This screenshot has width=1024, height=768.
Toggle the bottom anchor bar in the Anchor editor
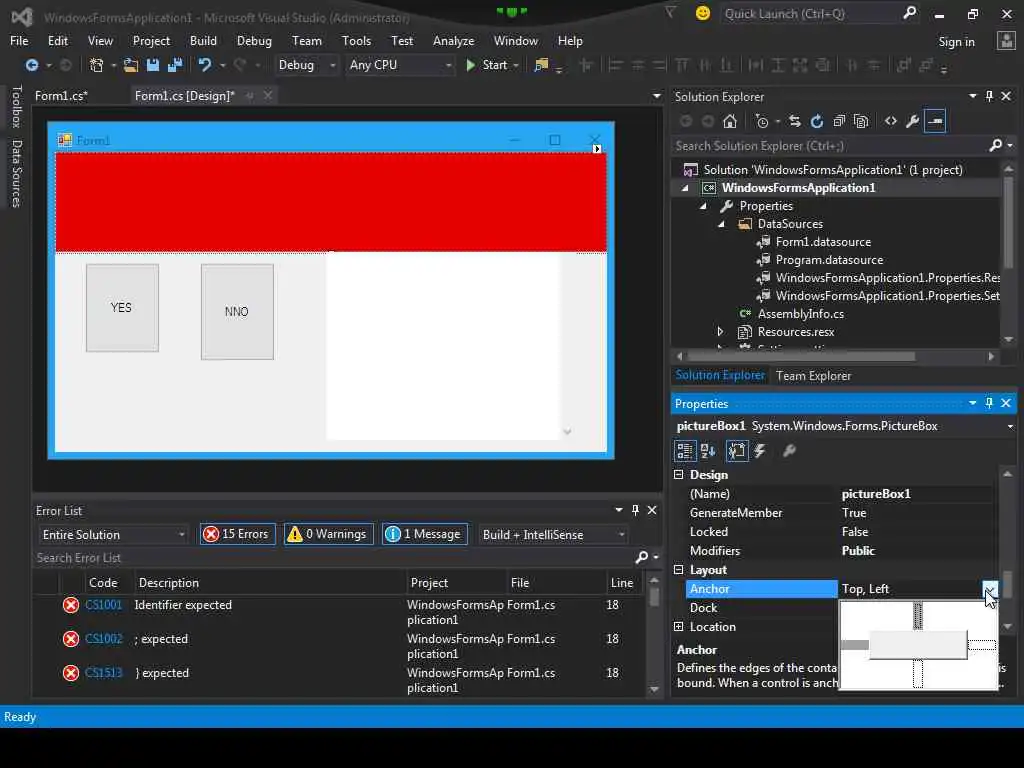(x=918, y=674)
